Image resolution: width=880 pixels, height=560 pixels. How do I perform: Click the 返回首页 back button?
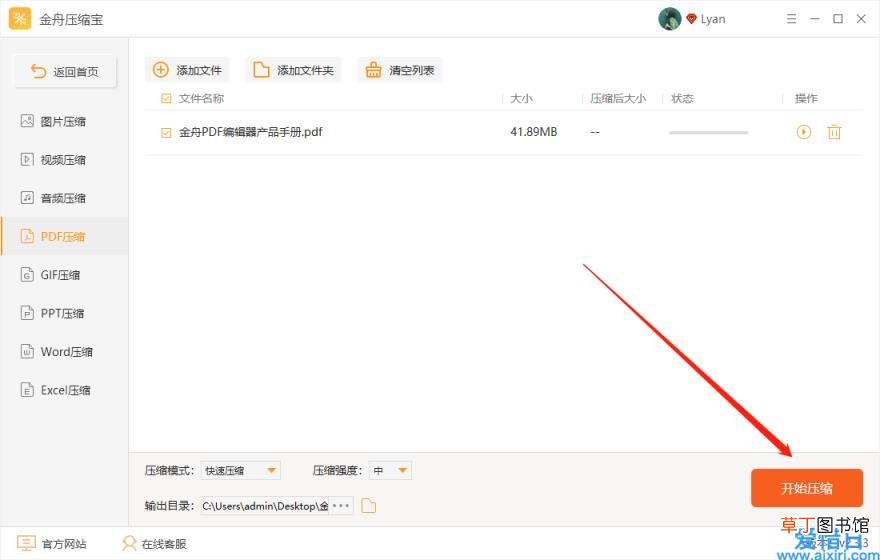(66, 71)
